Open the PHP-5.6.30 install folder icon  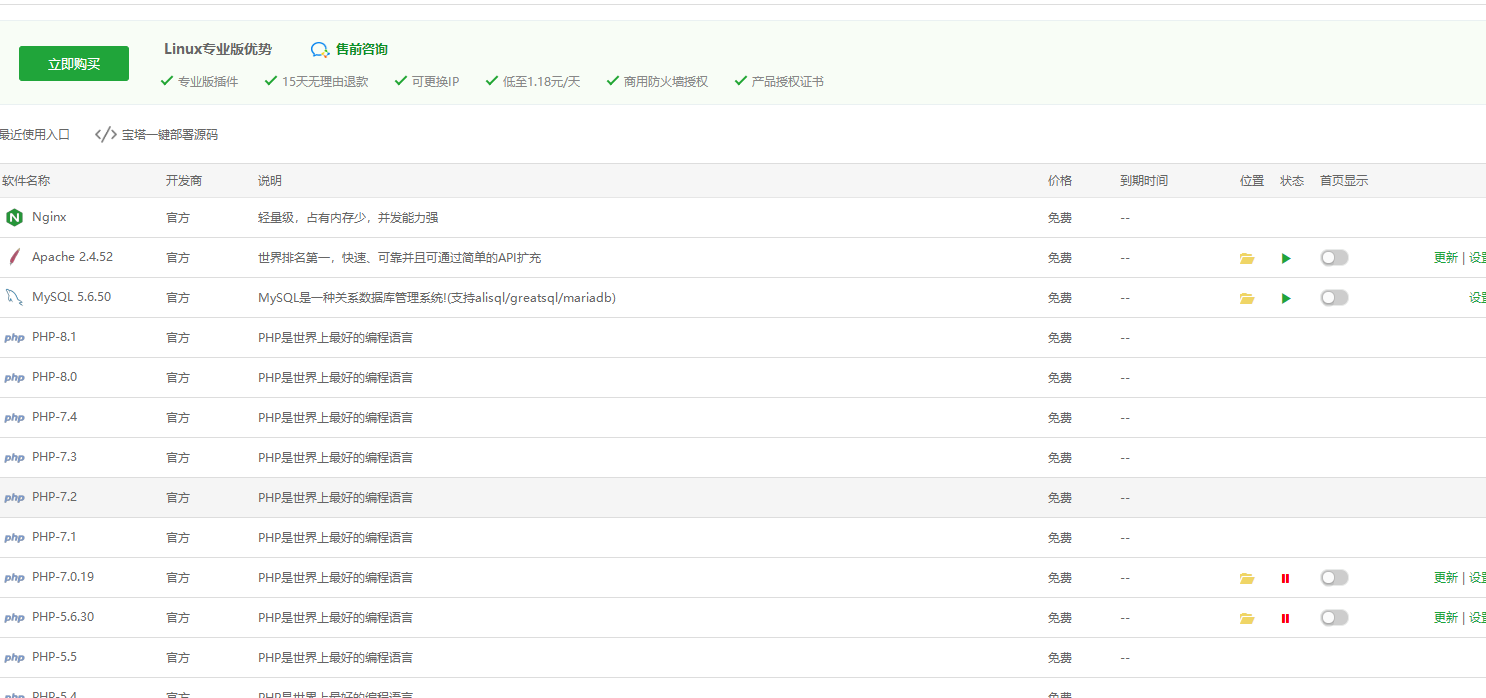1247,618
